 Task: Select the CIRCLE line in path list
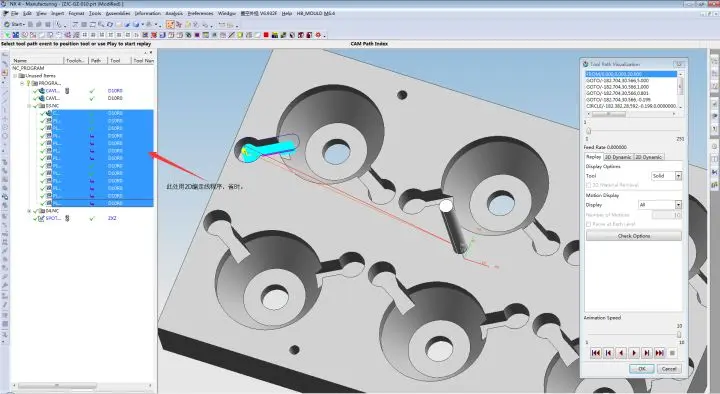[x=630, y=106]
